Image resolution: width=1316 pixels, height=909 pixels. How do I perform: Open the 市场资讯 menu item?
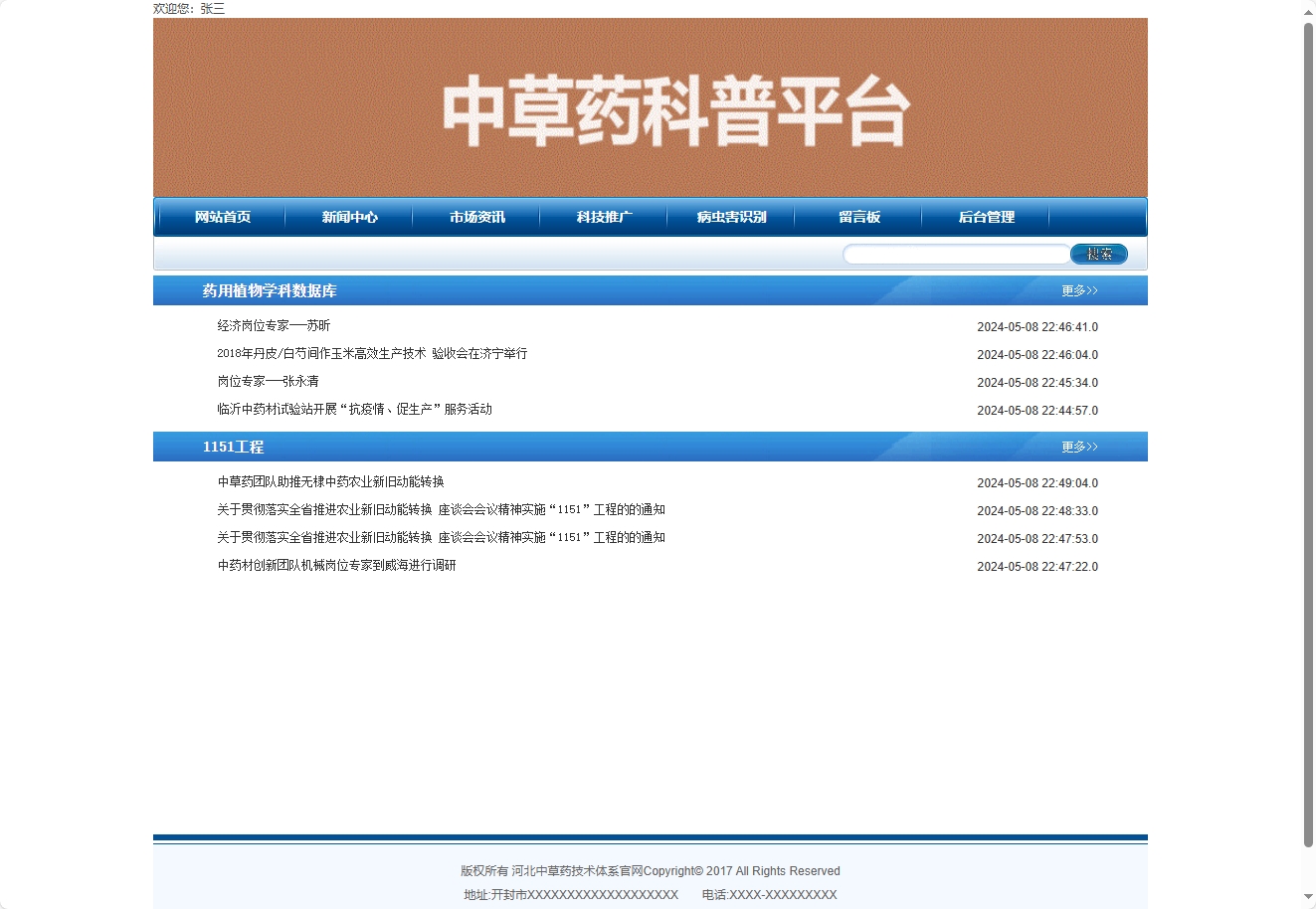click(475, 217)
